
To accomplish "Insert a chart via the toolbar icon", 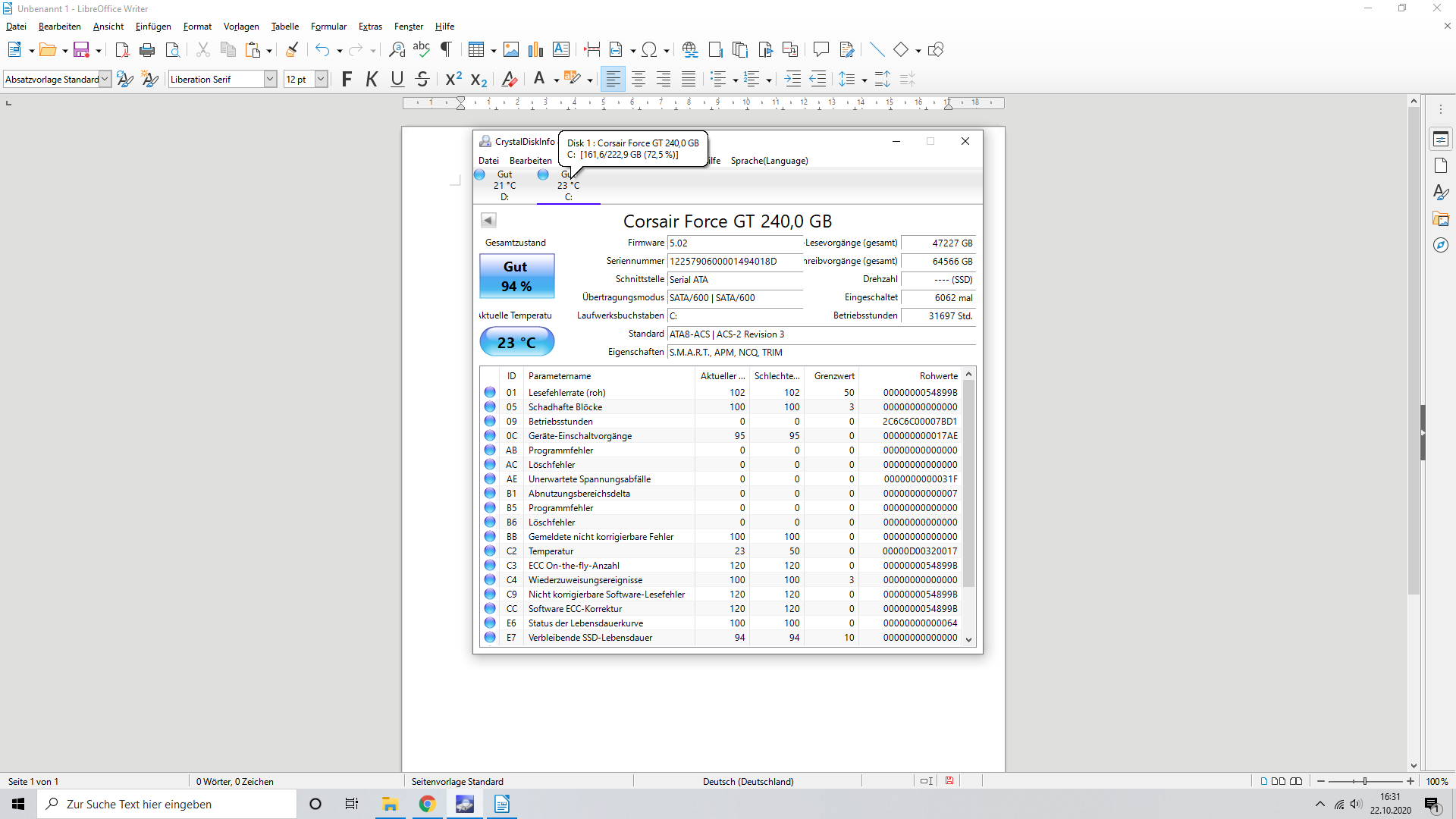I will tap(536, 50).
